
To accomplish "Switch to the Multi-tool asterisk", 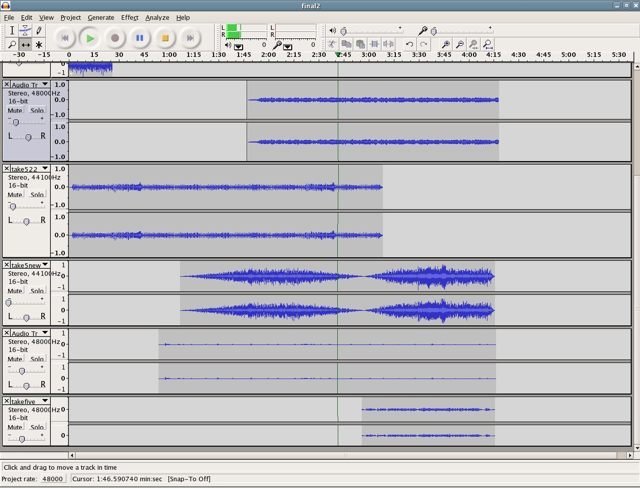I will pyautogui.click(x=39, y=44).
